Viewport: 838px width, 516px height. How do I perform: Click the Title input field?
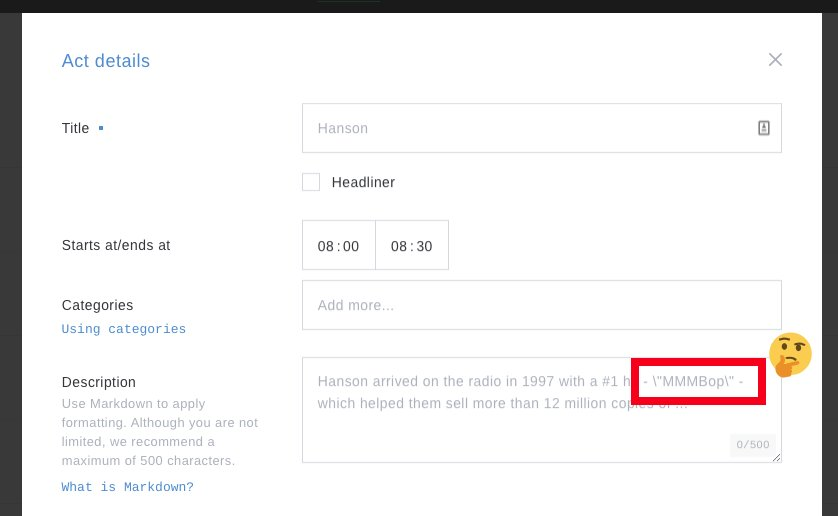point(541,128)
